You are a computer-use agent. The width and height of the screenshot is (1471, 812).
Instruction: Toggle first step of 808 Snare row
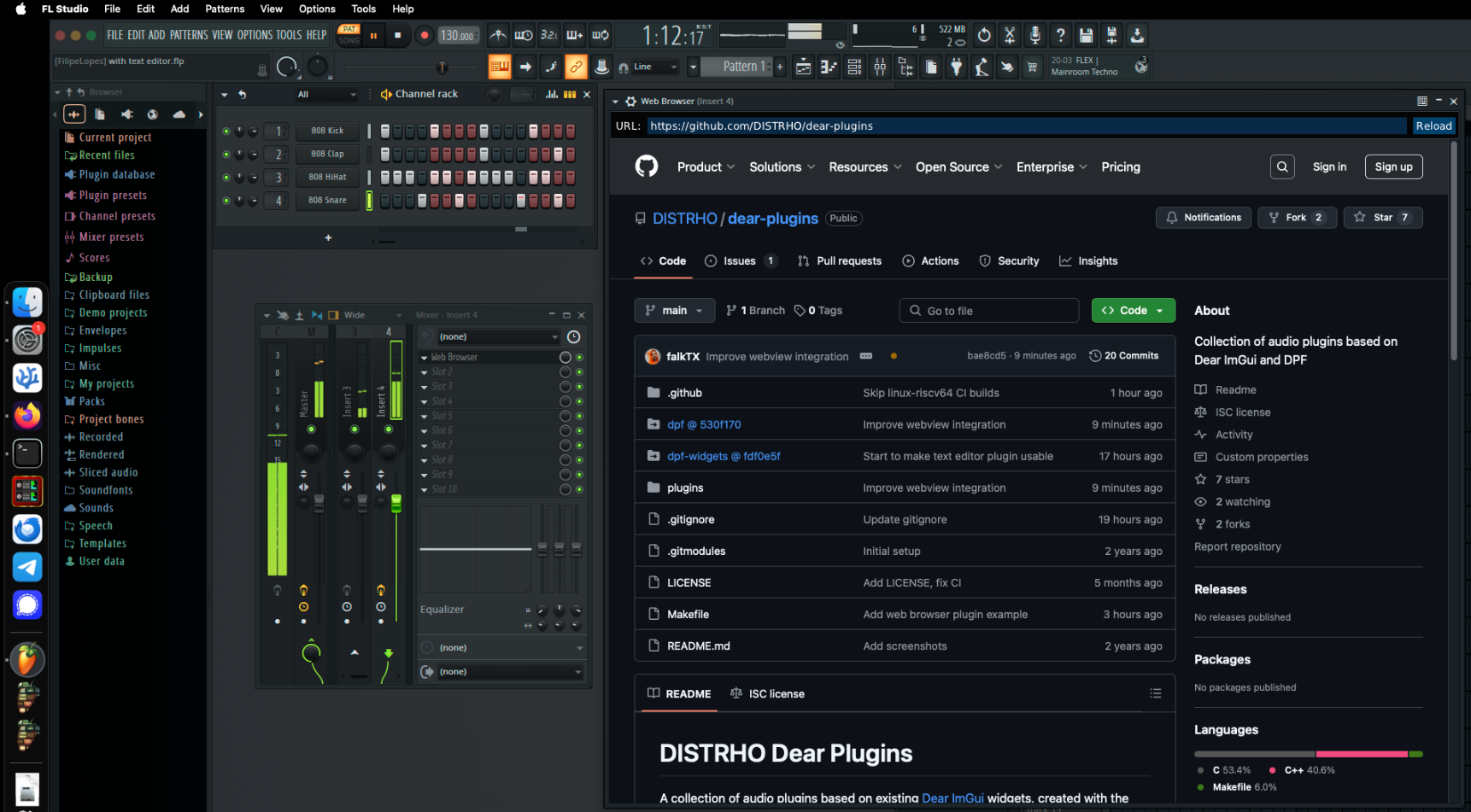point(385,201)
